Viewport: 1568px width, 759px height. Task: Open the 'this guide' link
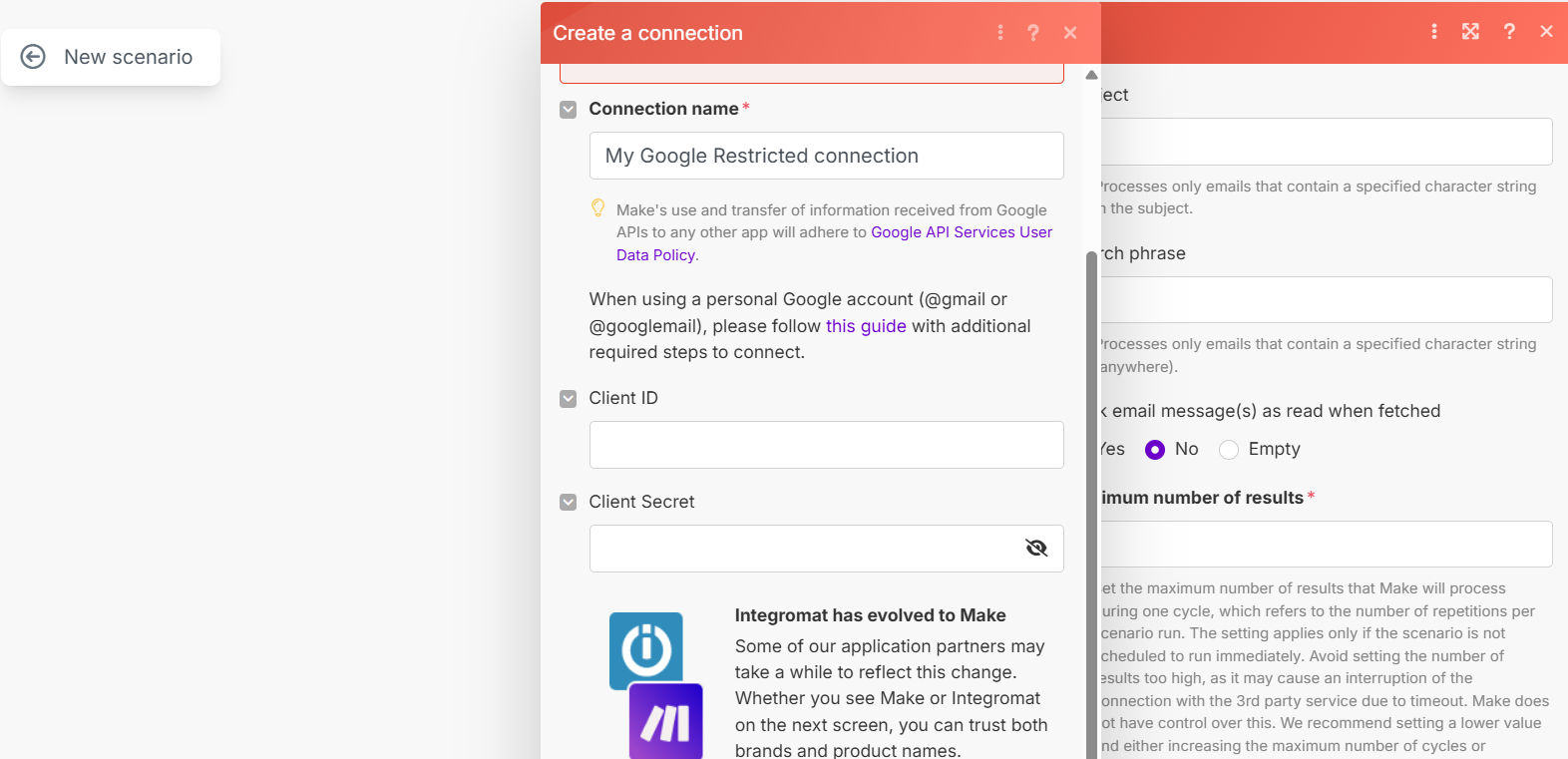tap(866, 326)
